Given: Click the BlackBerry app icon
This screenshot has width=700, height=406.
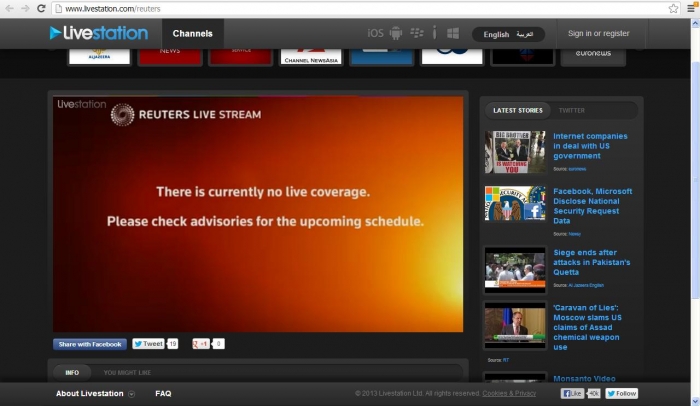Looking at the screenshot, I should [x=416, y=33].
